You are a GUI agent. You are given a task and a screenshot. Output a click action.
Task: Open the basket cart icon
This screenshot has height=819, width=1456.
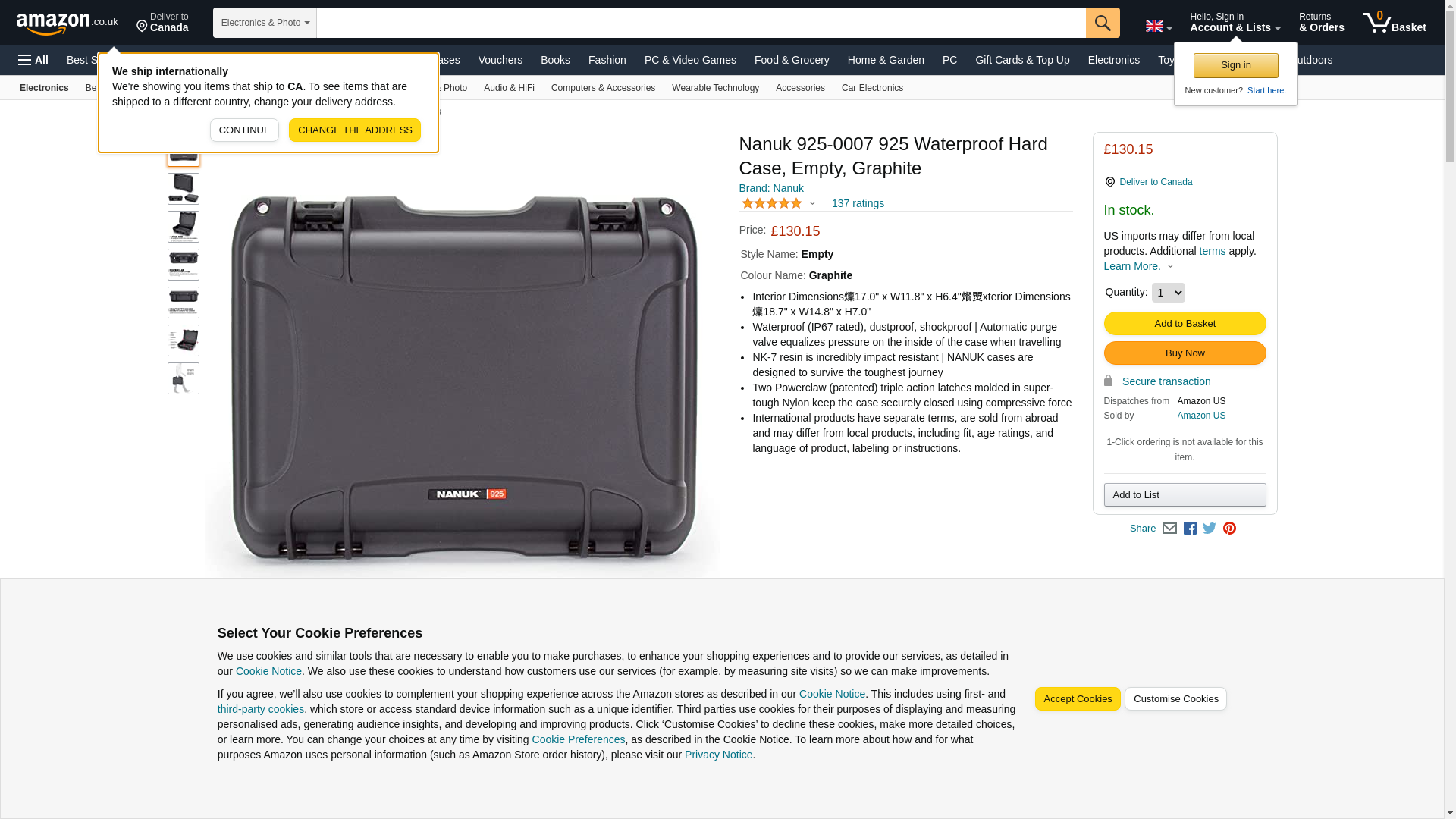(x=1394, y=23)
